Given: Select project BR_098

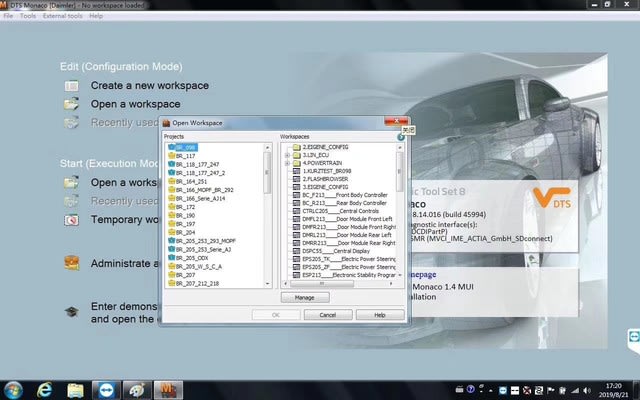Looking at the screenshot, I should coord(183,147).
